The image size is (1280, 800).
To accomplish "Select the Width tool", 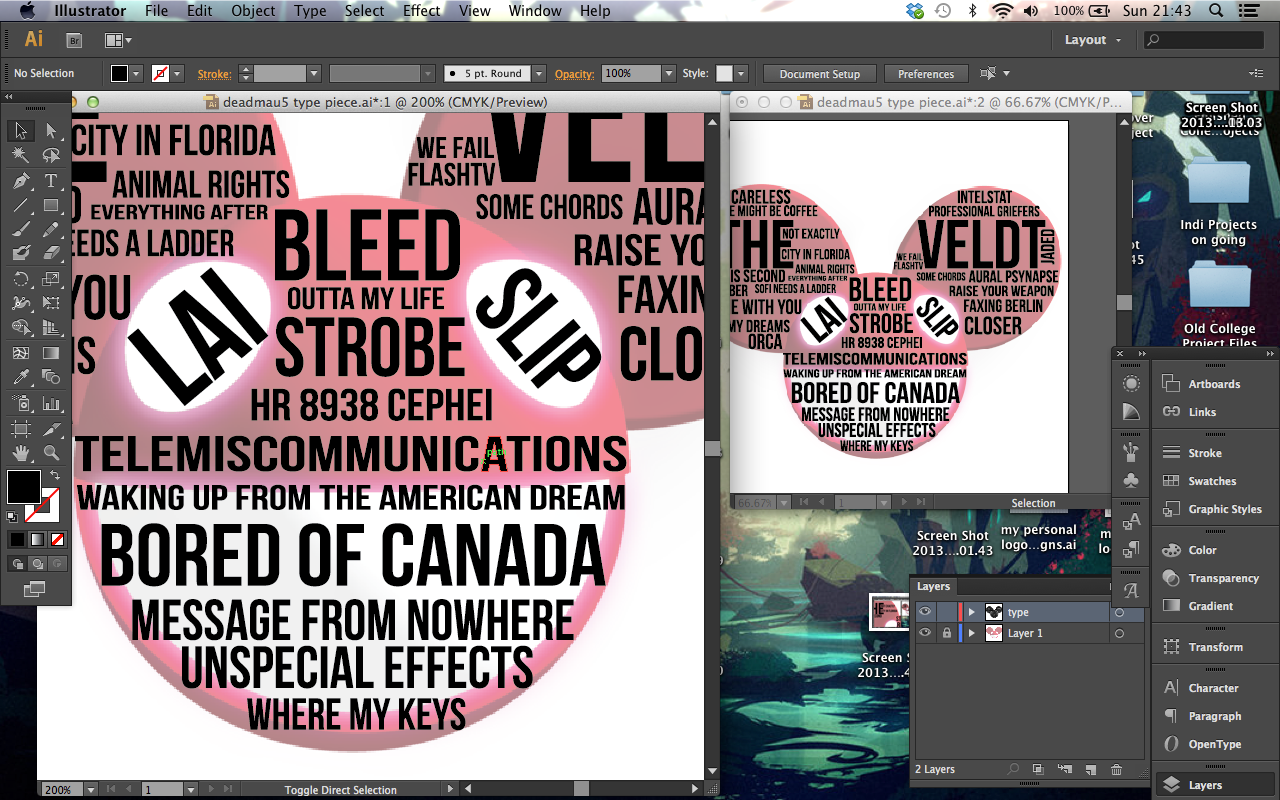I will click(21, 303).
